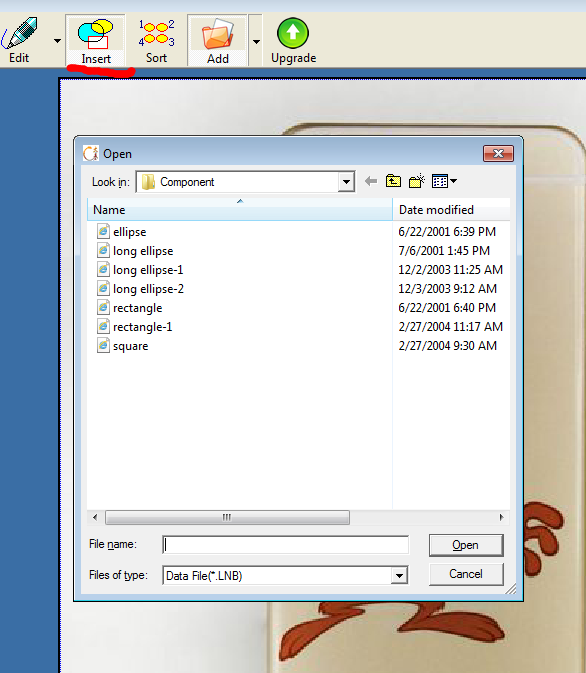This screenshot has height=673, width=586.
Task: Open the Insert shapes tool
Action: point(95,40)
